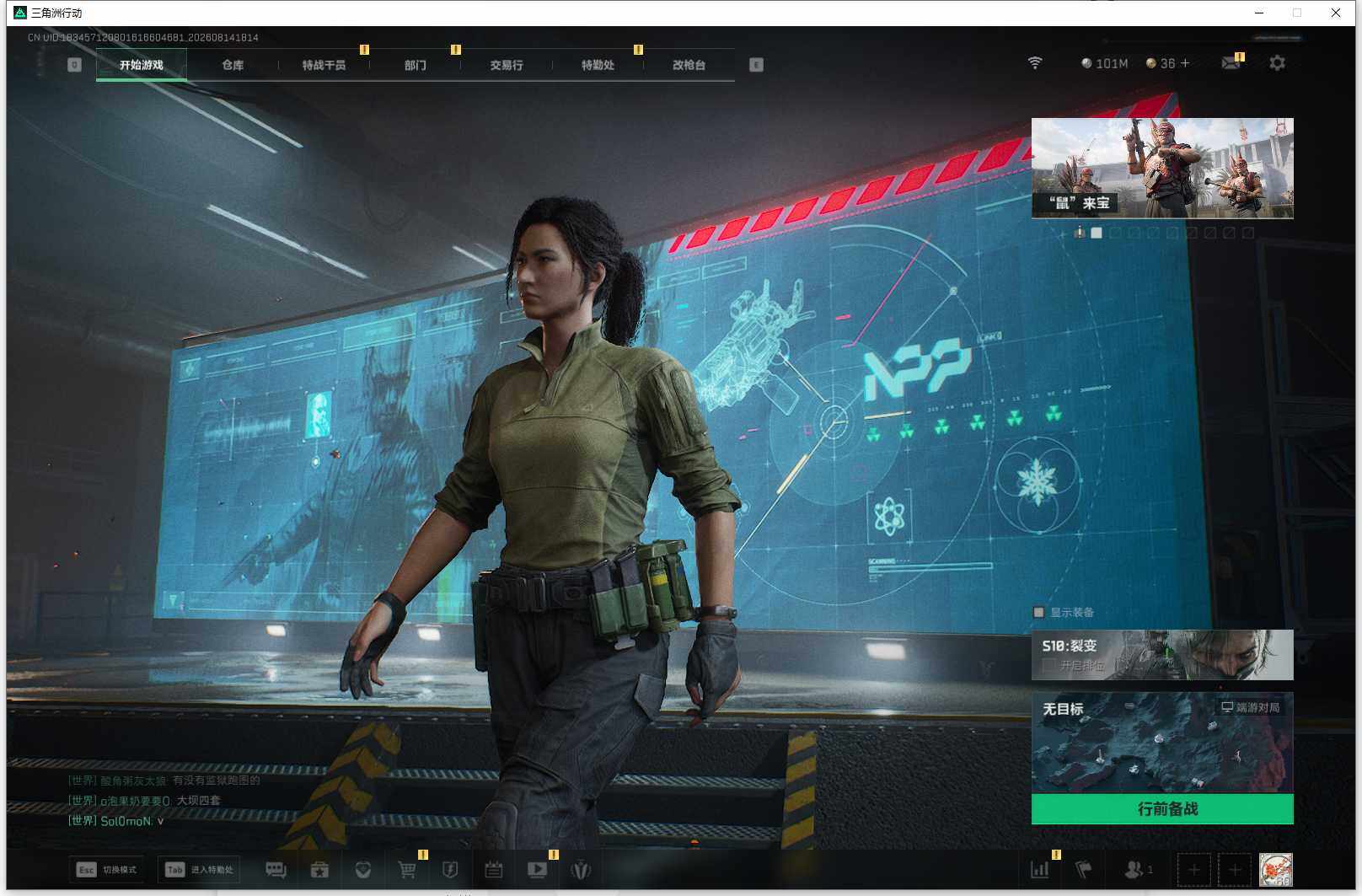1362x896 pixels.
Task: Check the Wi-Fi network status icon
Action: tap(1035, 63)
